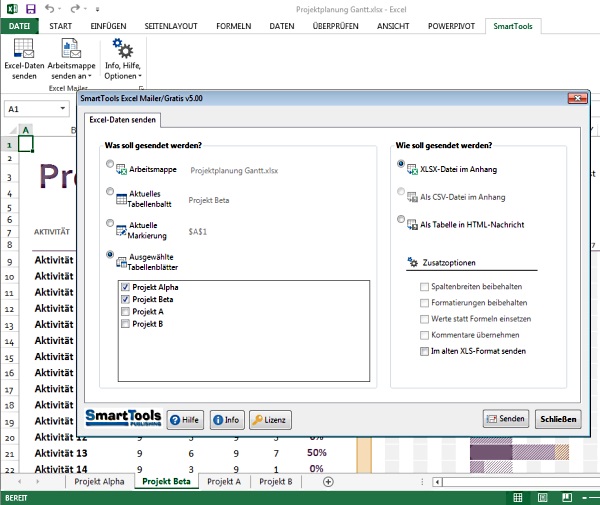Choose XLSX-Datei im Anhang radio button
Screen dimensions: 600x505
tap(401, 164)
